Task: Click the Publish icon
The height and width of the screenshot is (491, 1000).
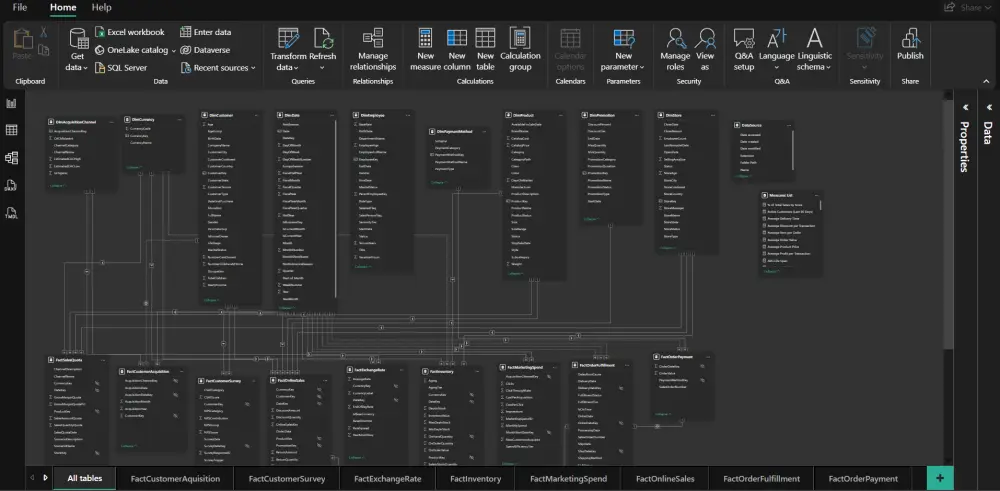Action: pyautogui.click(x=910, y=38)
